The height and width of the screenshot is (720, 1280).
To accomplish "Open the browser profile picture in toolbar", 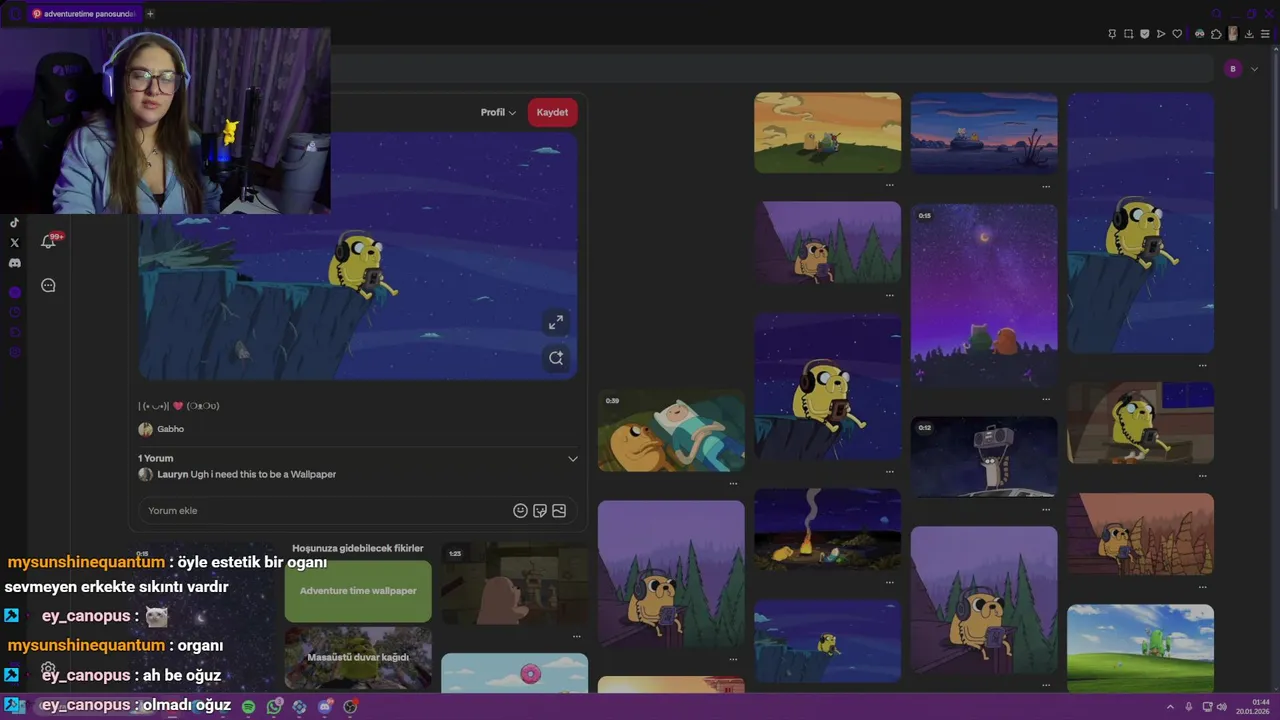I will pos(1233,34).
